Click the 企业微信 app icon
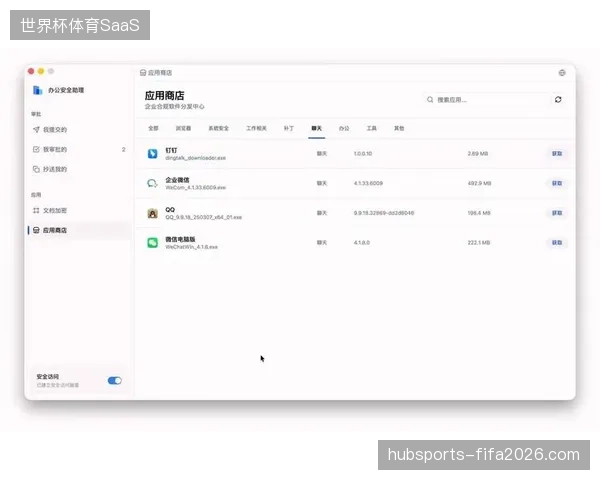Image resolution: width=600 pixels, height=480 pixels. [x=152, y=183]
